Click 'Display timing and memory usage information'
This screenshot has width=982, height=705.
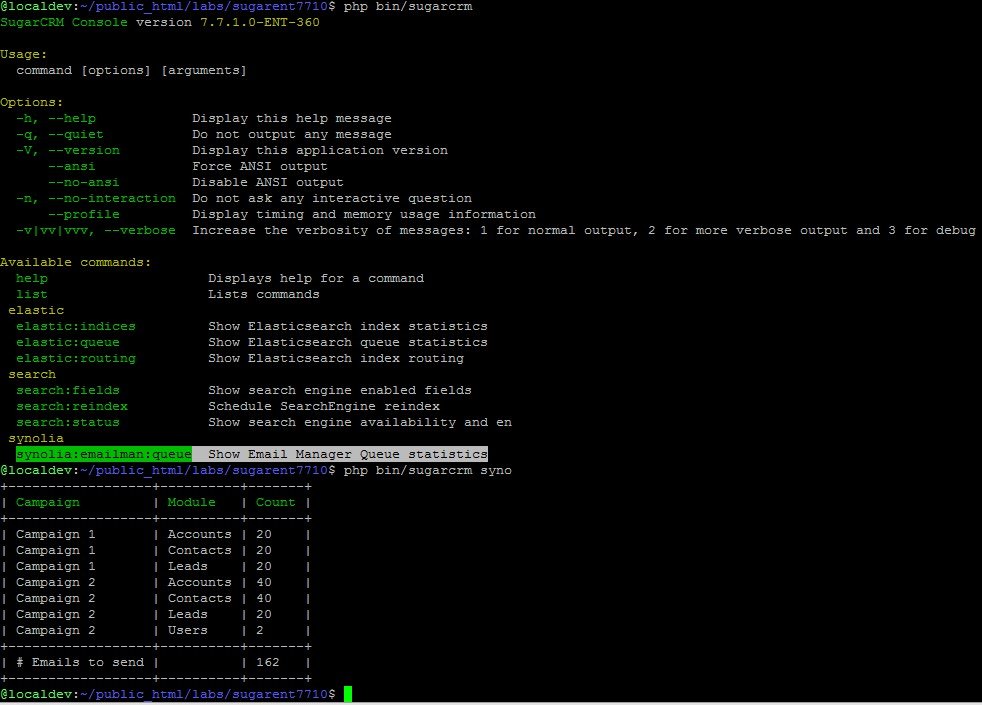point(364,214)
